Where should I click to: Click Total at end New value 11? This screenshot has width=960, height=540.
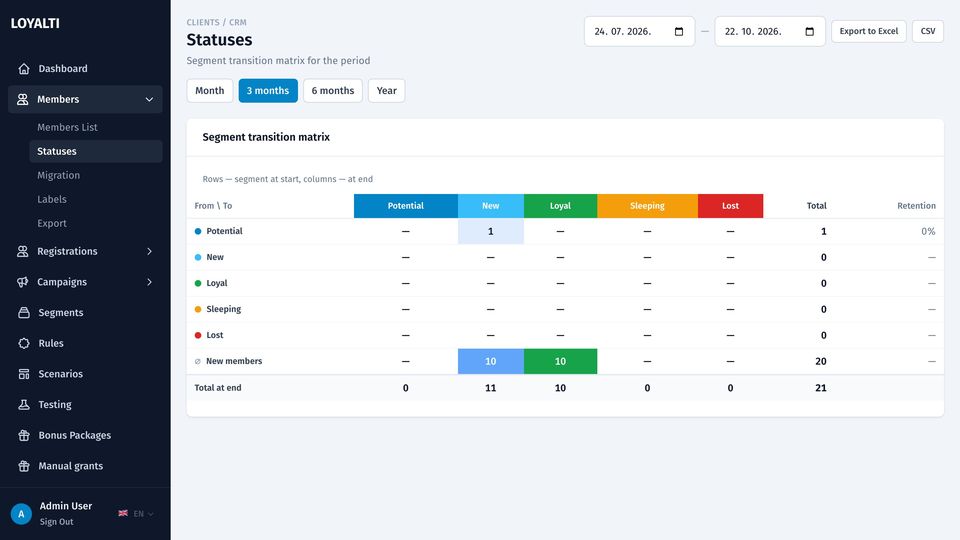(x=490, y=388)
